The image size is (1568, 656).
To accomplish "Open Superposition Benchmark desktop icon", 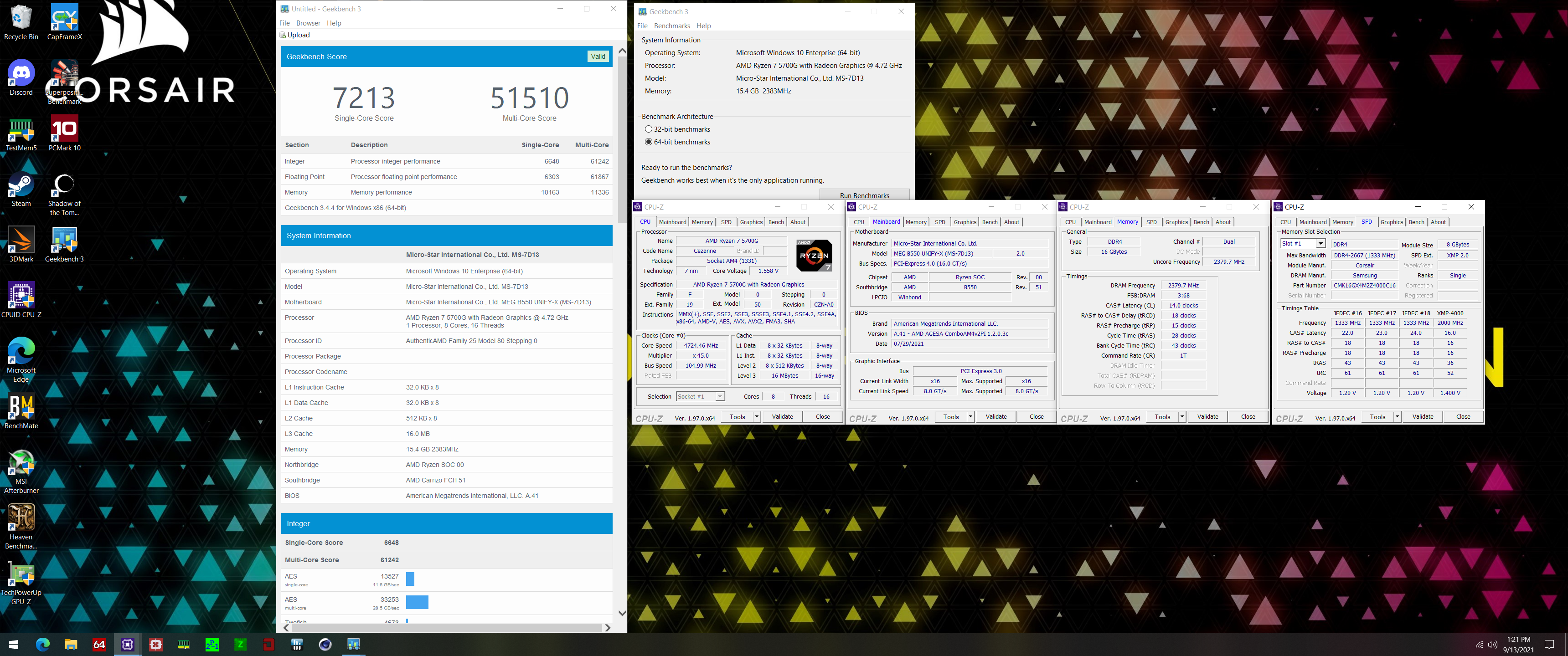I will [x=65, y=82].
